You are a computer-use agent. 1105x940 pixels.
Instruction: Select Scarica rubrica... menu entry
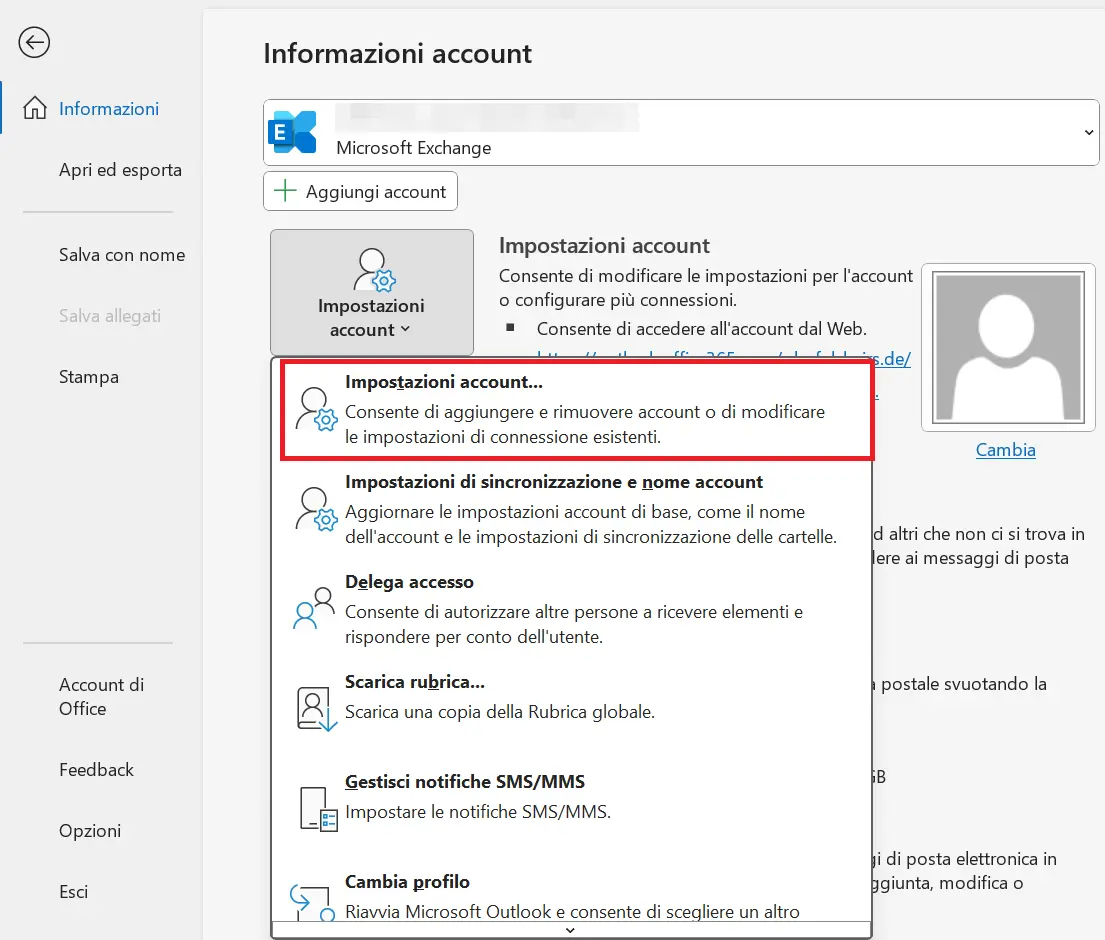(572, 709)
